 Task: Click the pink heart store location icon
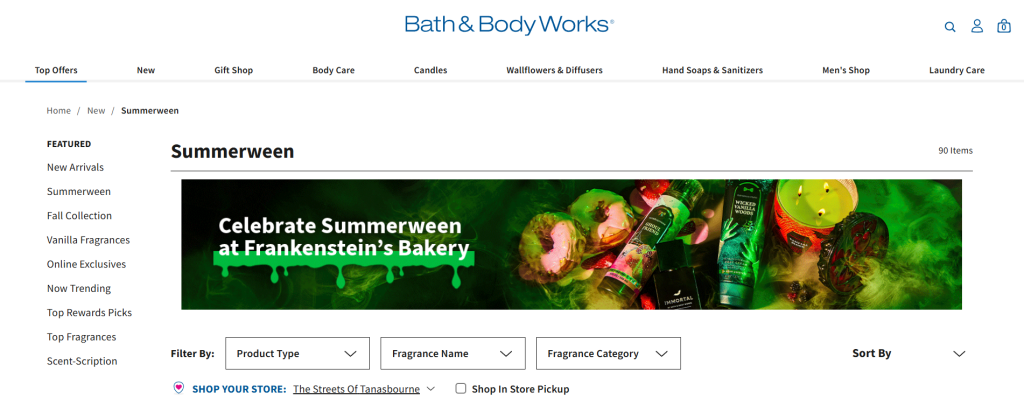click(x=178, y=388)
